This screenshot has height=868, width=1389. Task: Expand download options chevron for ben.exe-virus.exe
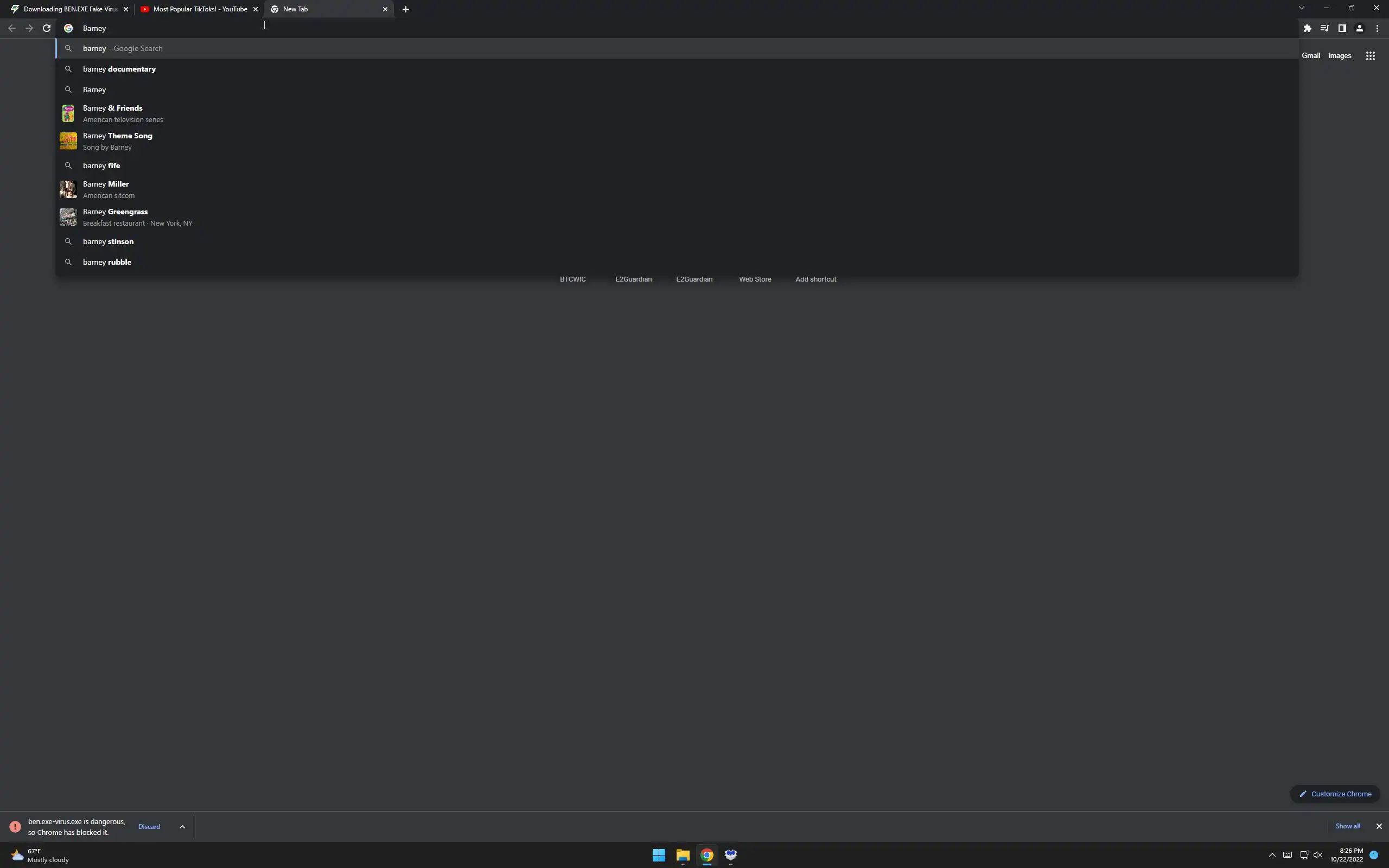pos(182,827)
